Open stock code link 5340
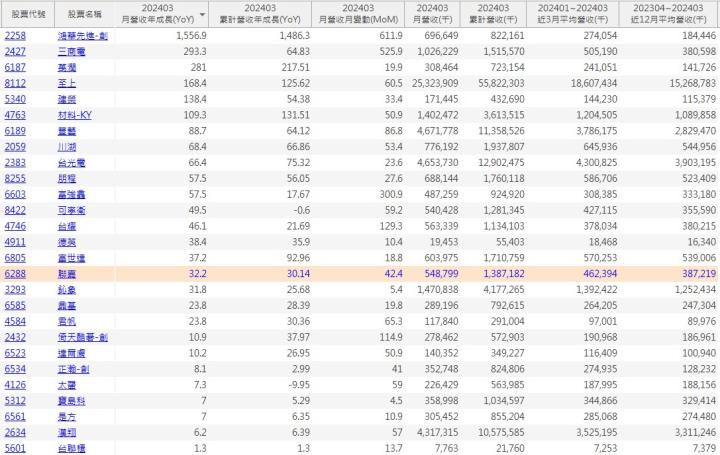 click(x=15, y=99)
